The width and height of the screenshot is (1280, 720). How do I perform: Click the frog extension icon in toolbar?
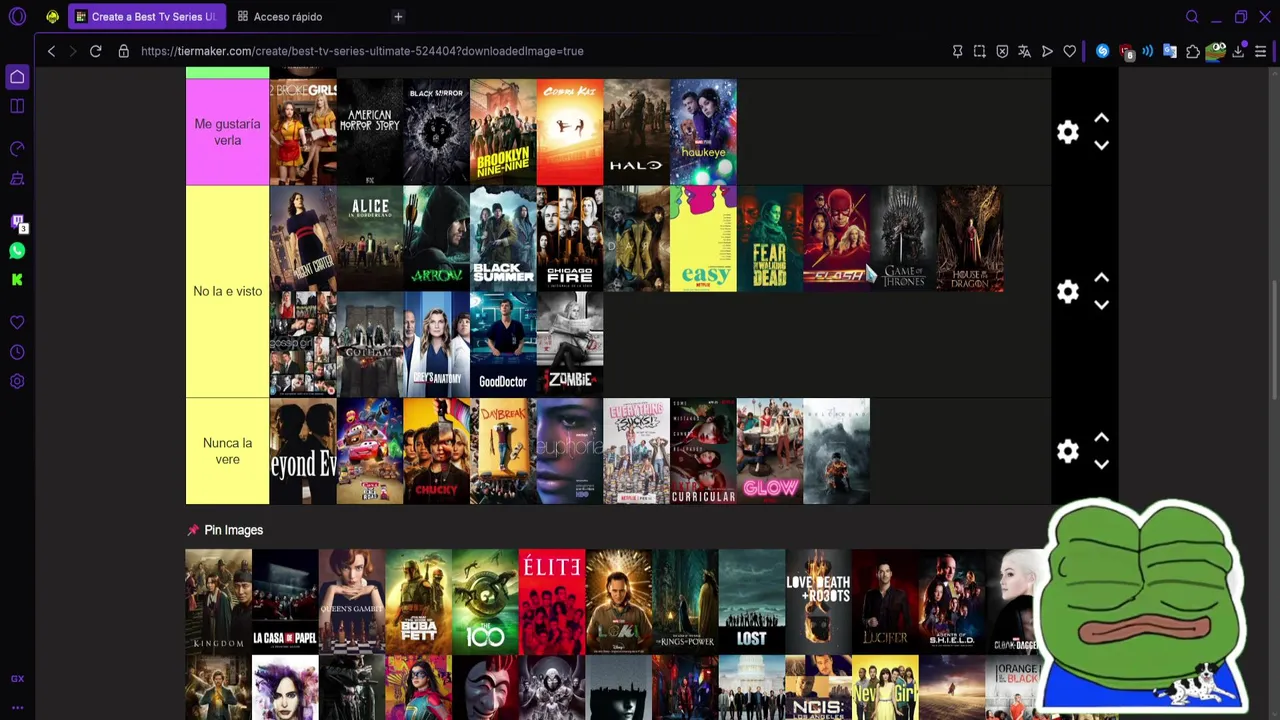click(x=1216, y=51)
